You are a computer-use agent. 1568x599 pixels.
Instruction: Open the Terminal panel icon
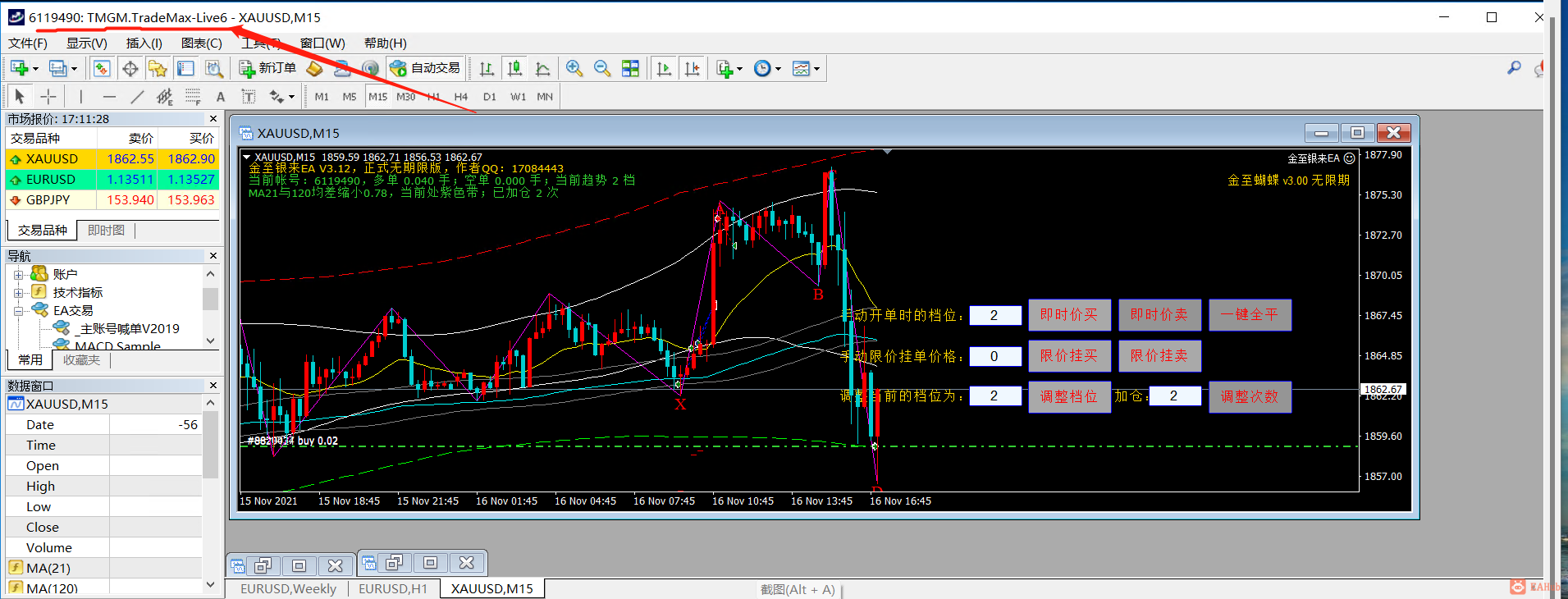[186, 69]
